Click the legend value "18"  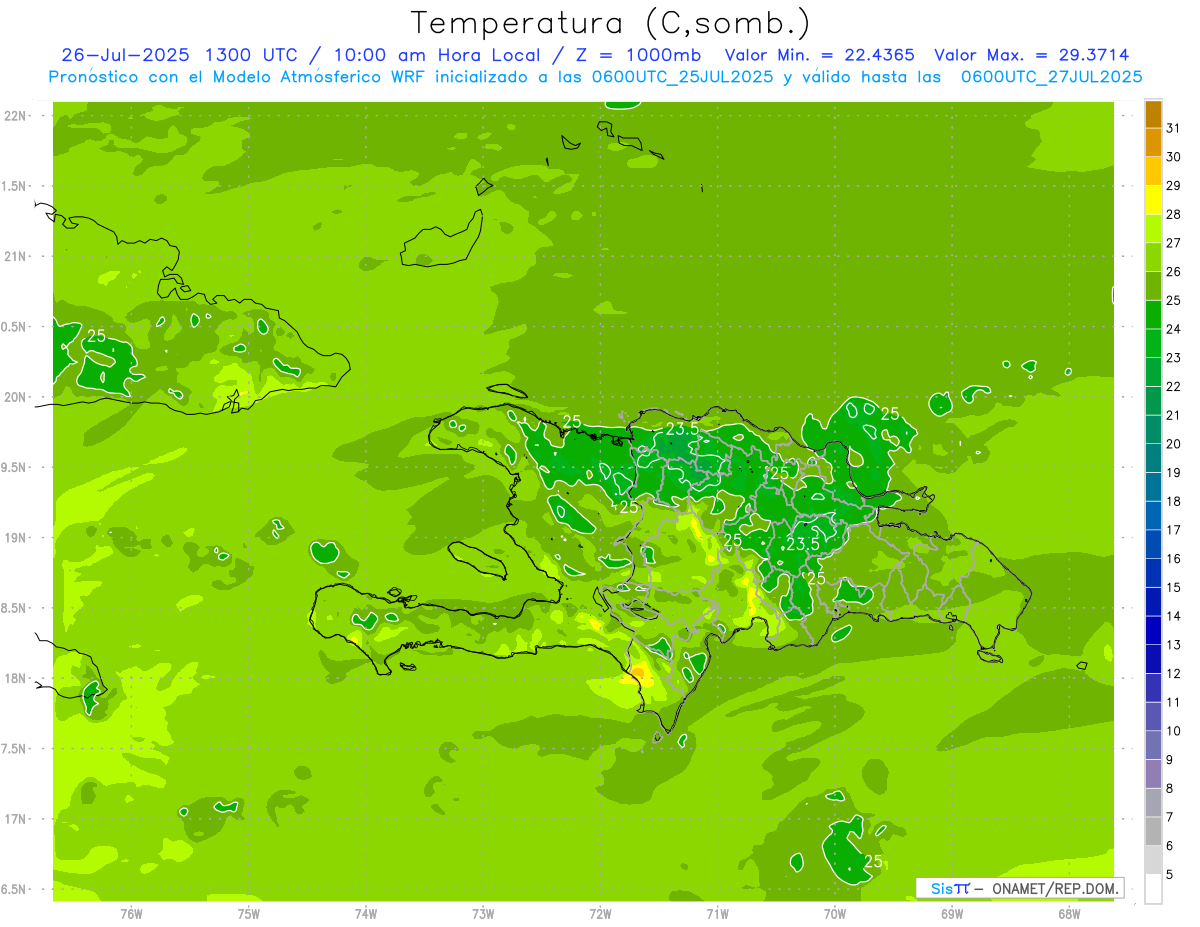tap(1174, 501)
